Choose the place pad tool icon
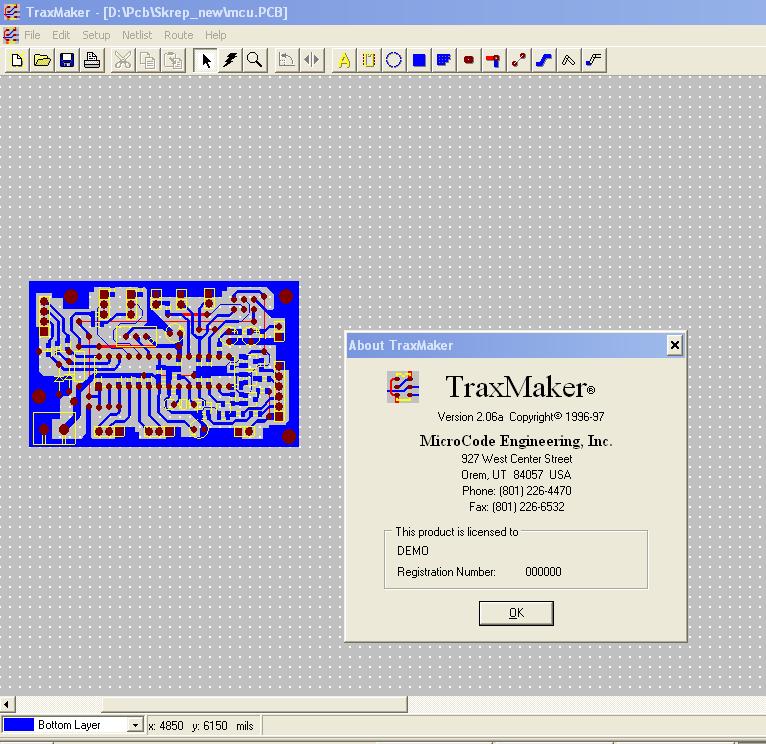Viewport: 766px width, 744px height. tap(468, 60)
